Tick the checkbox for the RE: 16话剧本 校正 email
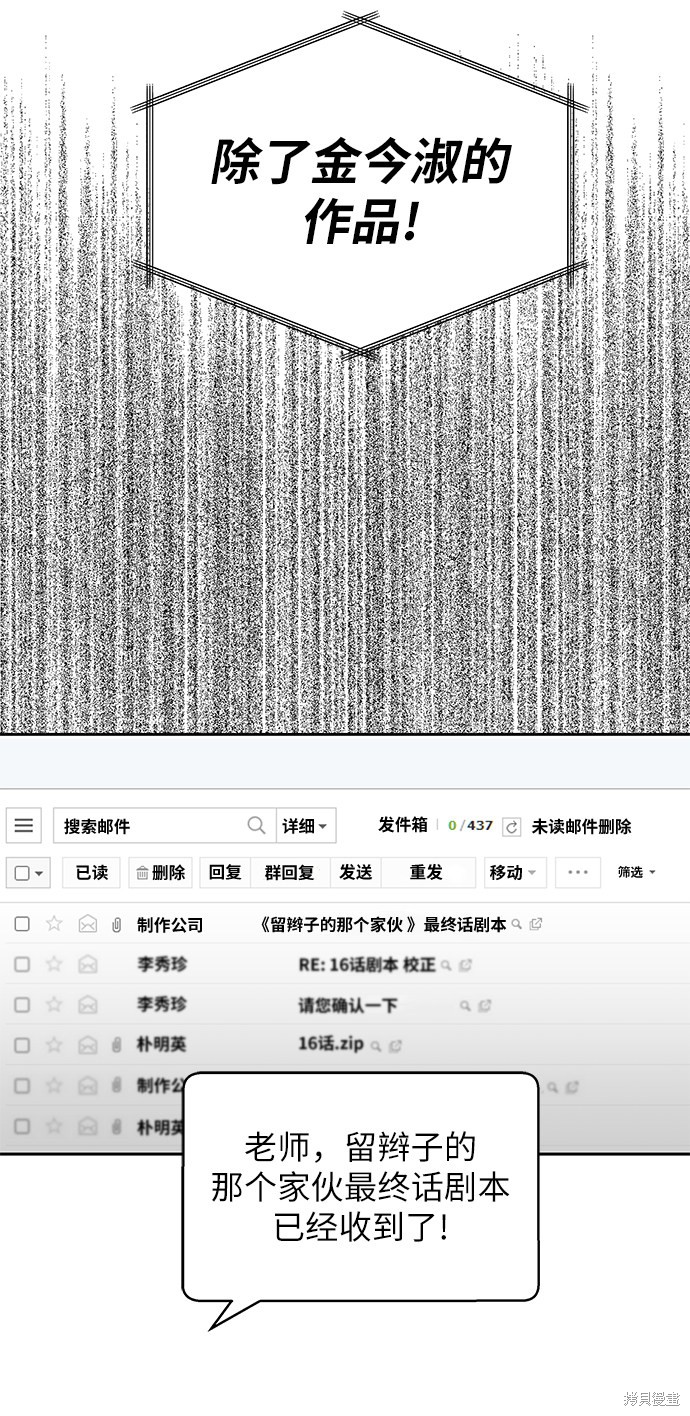 coord(22,964)
